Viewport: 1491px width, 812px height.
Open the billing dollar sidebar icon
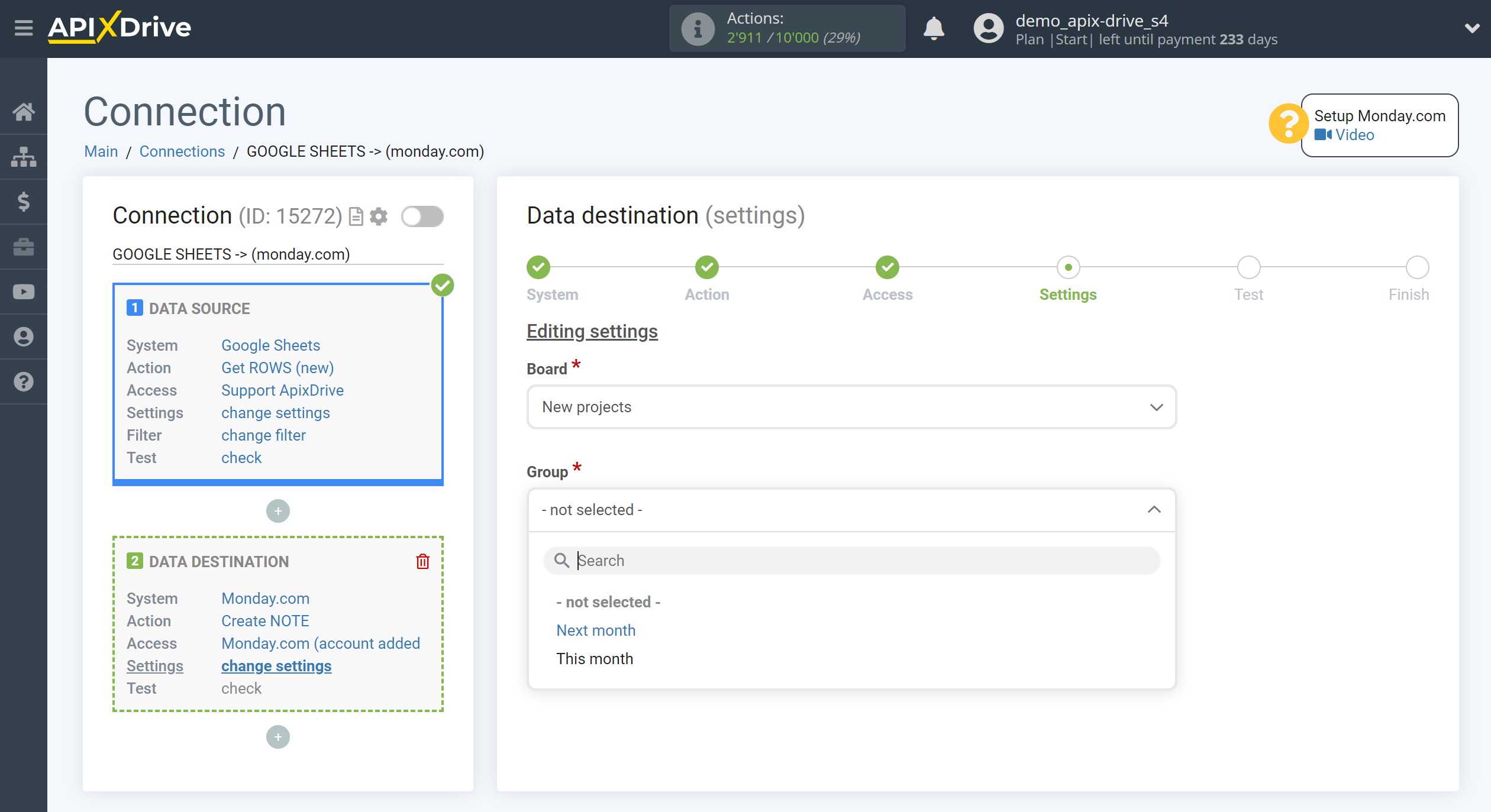tap(24, 202)
